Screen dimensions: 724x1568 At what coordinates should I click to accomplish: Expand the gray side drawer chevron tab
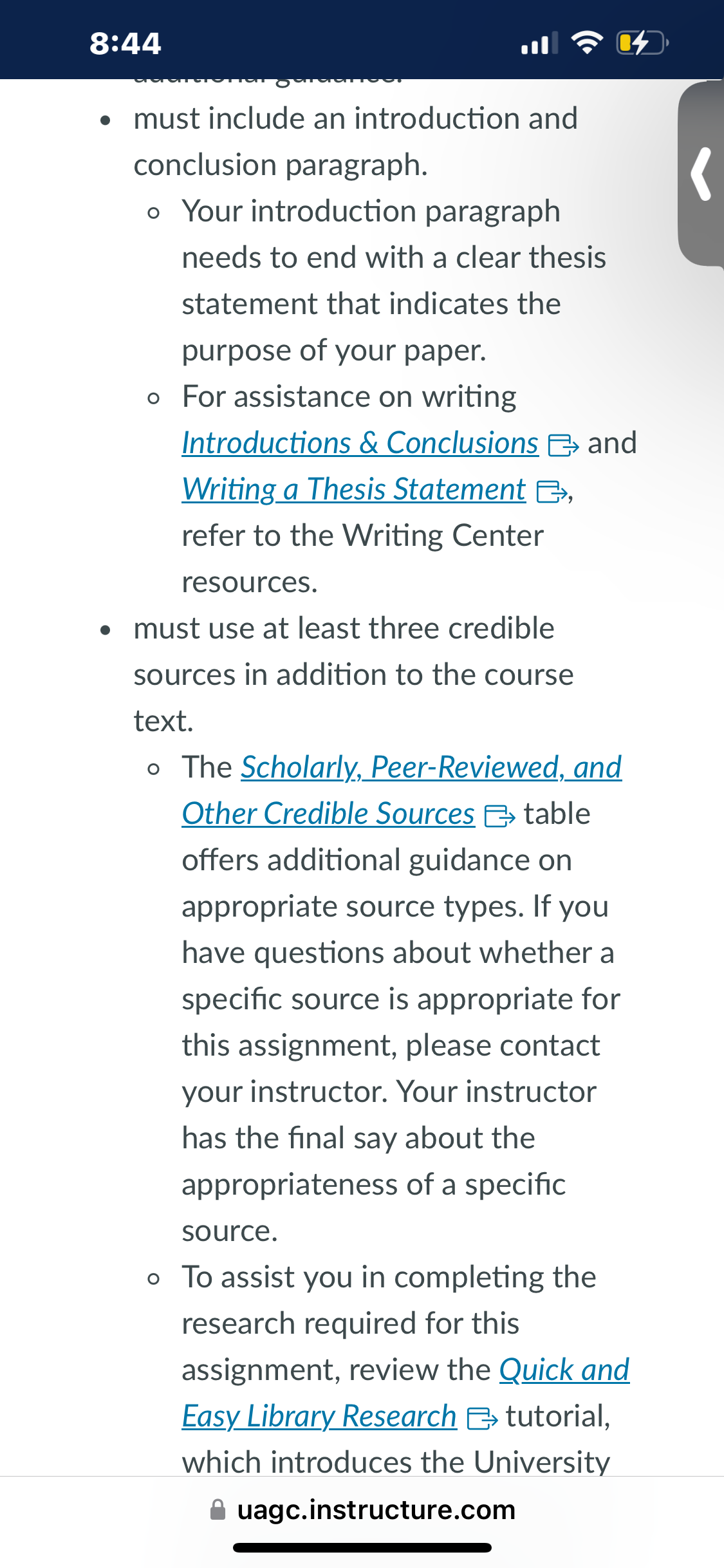click(x=701, y=174)
